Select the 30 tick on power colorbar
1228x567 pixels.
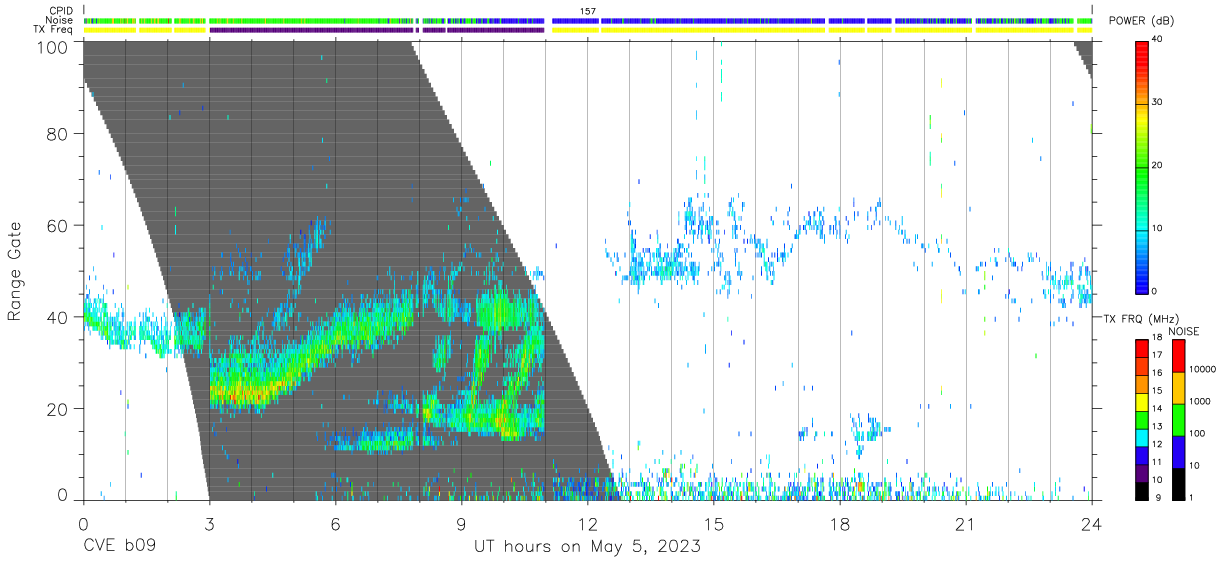pyautogui.click(x=1160, y=102)
